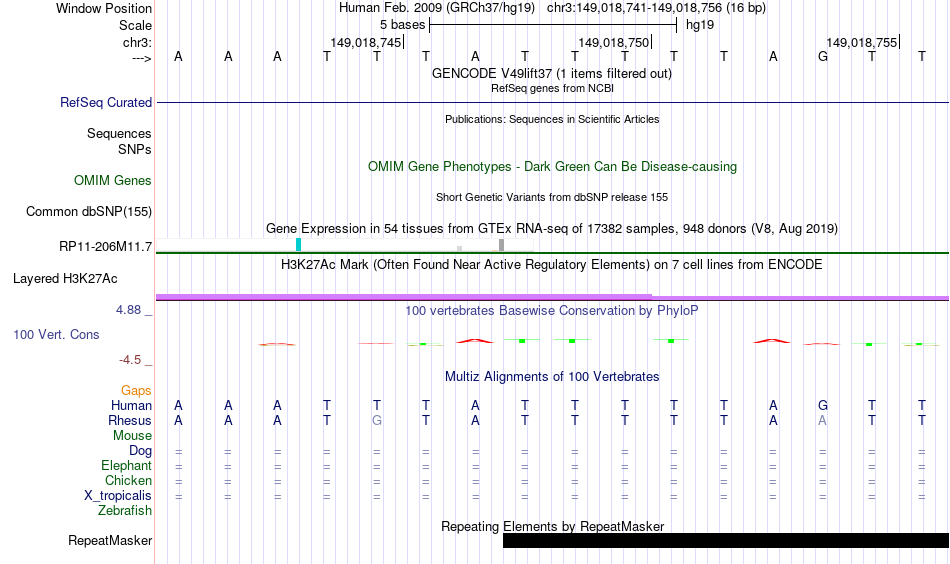Click the SNPs track label
This screenshot has width=950, height=564.
(135, 150)
